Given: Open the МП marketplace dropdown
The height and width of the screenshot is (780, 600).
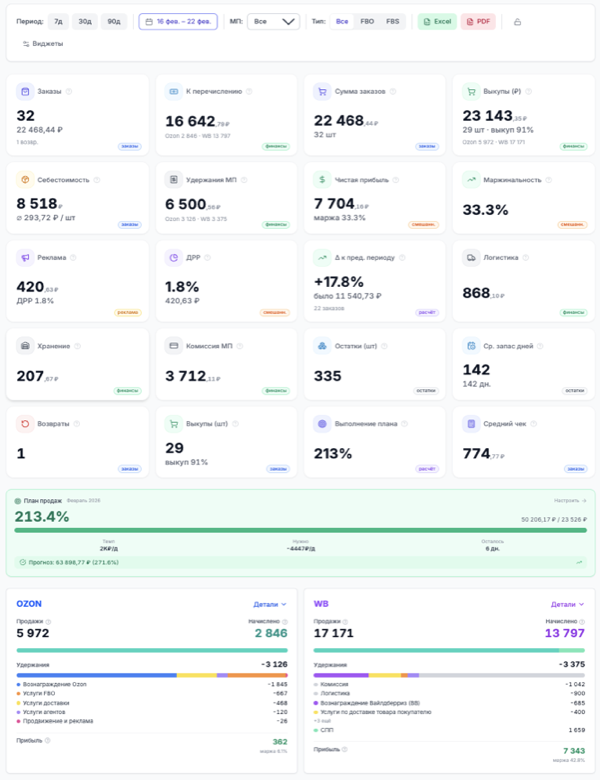Looking at the screenshot, I should coord(273,21).
